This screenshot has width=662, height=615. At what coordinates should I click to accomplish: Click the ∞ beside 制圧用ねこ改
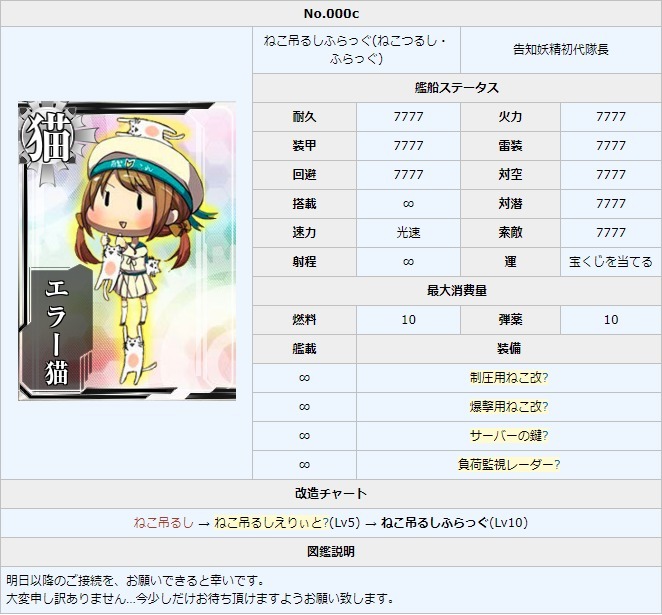click(x=304, y=378)
